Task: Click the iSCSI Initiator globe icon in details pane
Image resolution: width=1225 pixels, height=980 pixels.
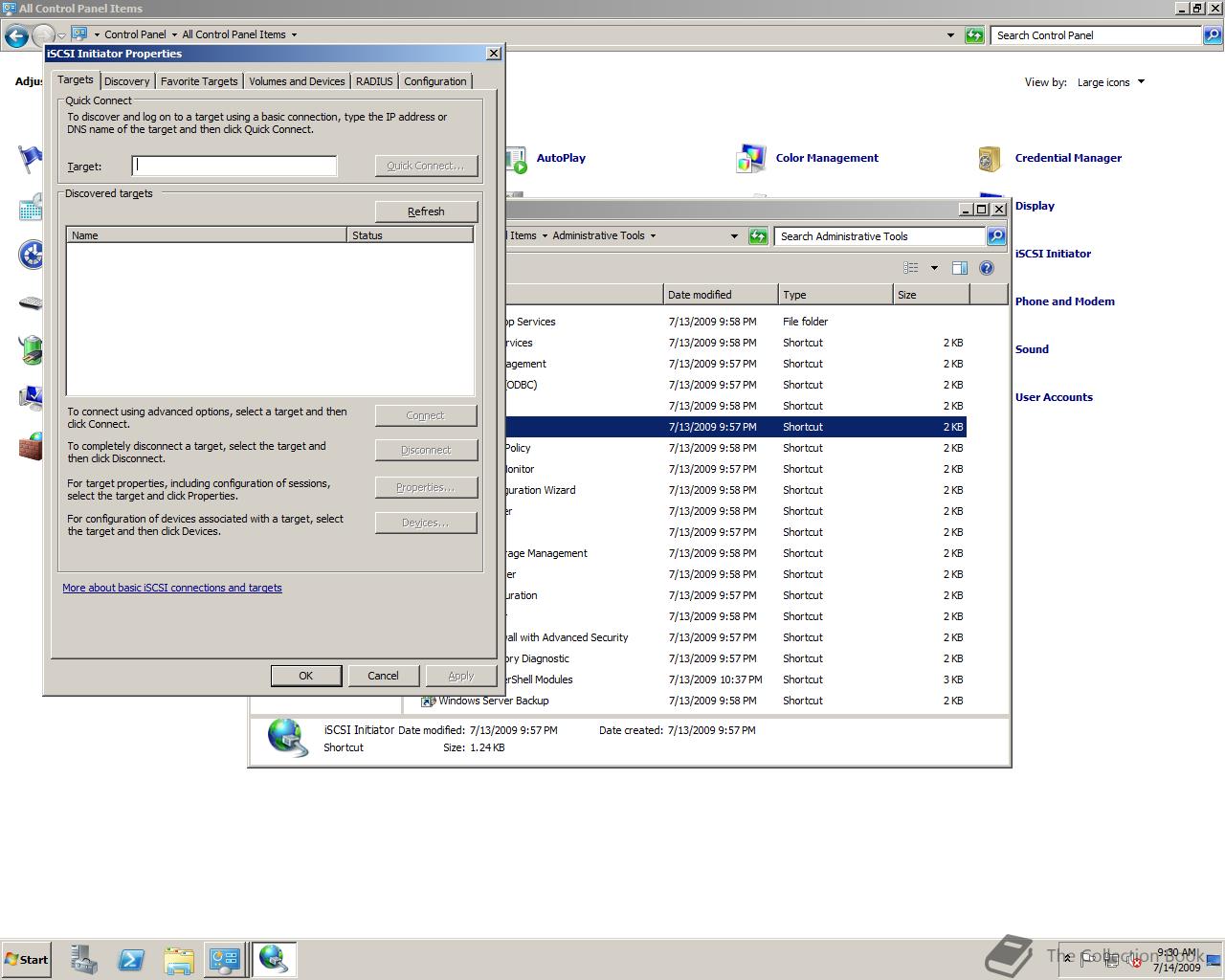Action: (x=287, y=738)
